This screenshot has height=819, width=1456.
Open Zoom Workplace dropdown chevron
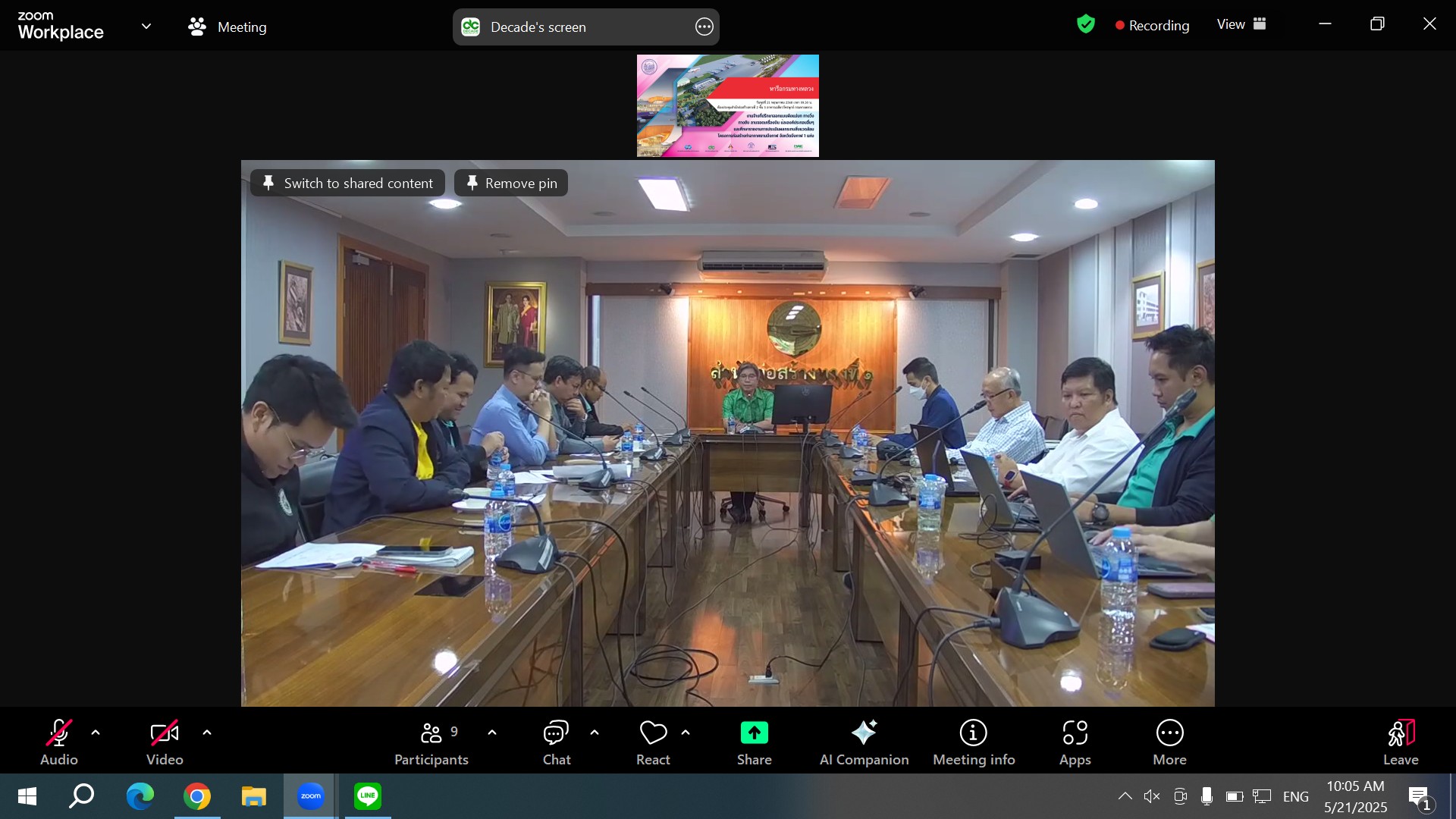click(x=146, y=26)
